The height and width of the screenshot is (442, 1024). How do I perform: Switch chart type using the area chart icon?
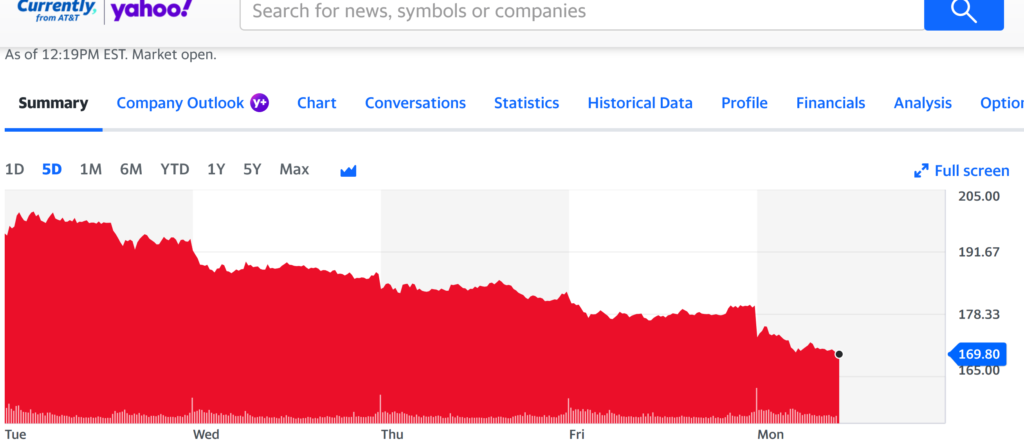click(x=348, y=171)
